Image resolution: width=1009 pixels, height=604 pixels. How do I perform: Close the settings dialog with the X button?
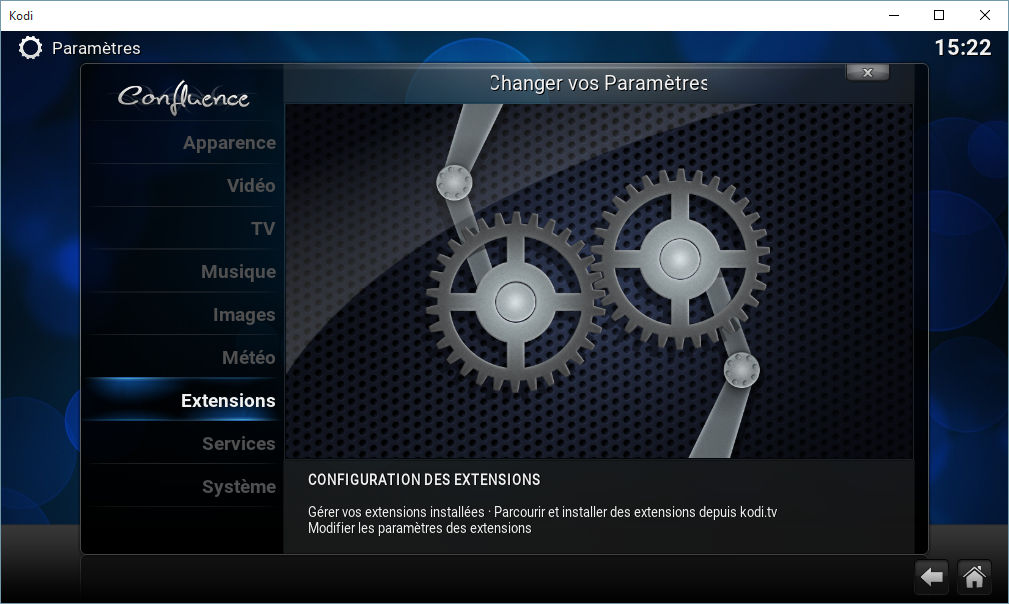tap(867, 73)
